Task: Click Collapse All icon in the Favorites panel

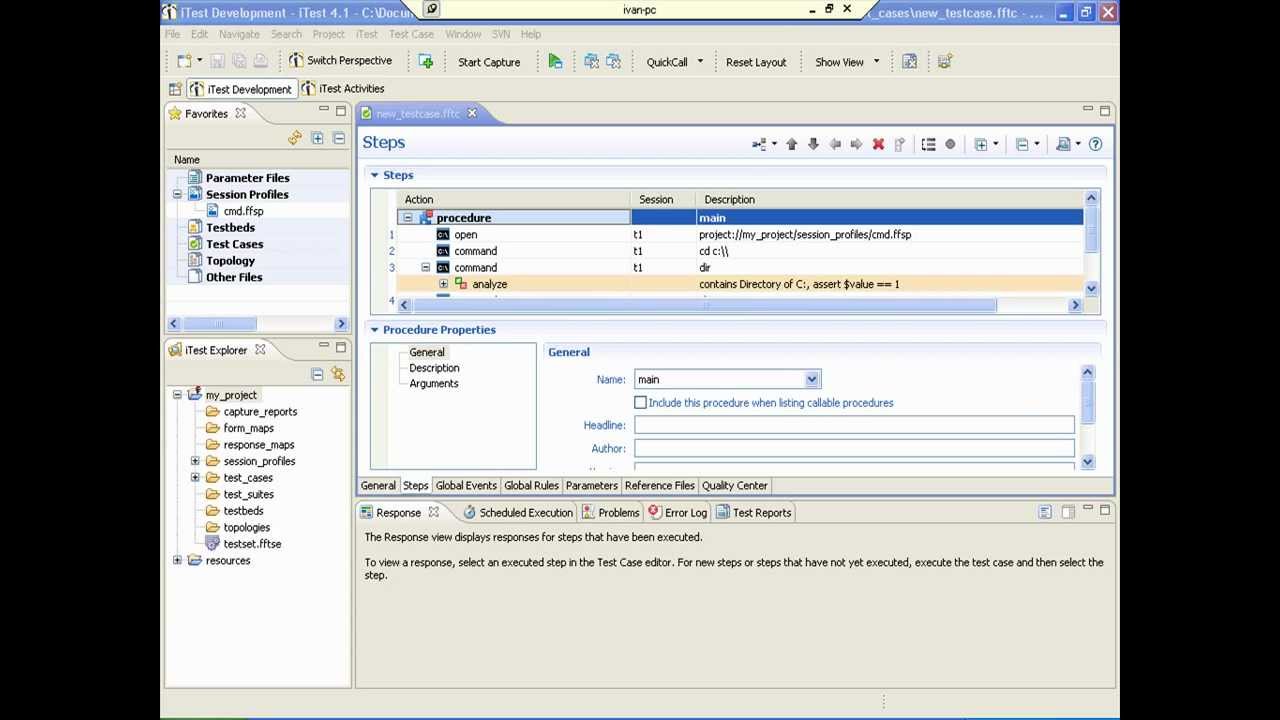Action: coord(339,138)
